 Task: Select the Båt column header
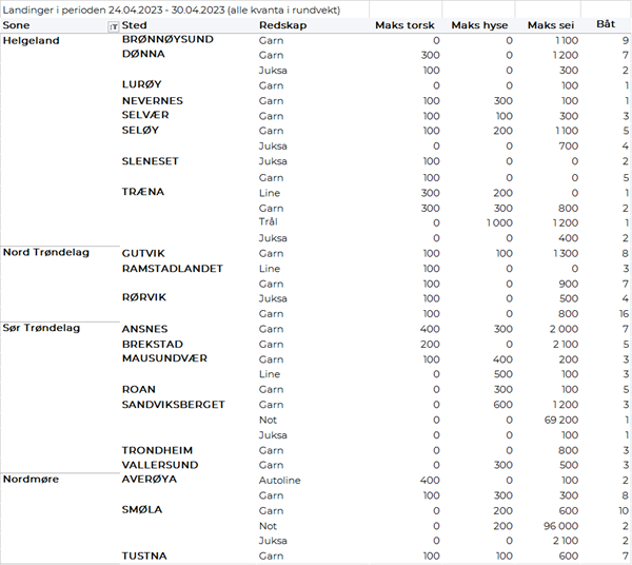pyautogui.click(x=605, y=22)
